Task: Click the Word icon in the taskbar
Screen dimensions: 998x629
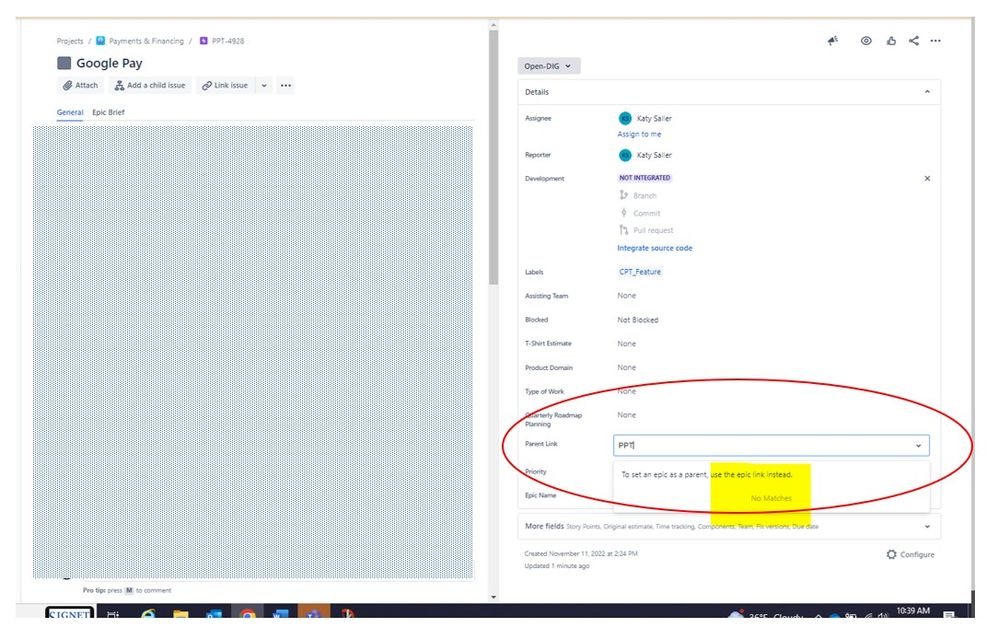Action: 280,614
